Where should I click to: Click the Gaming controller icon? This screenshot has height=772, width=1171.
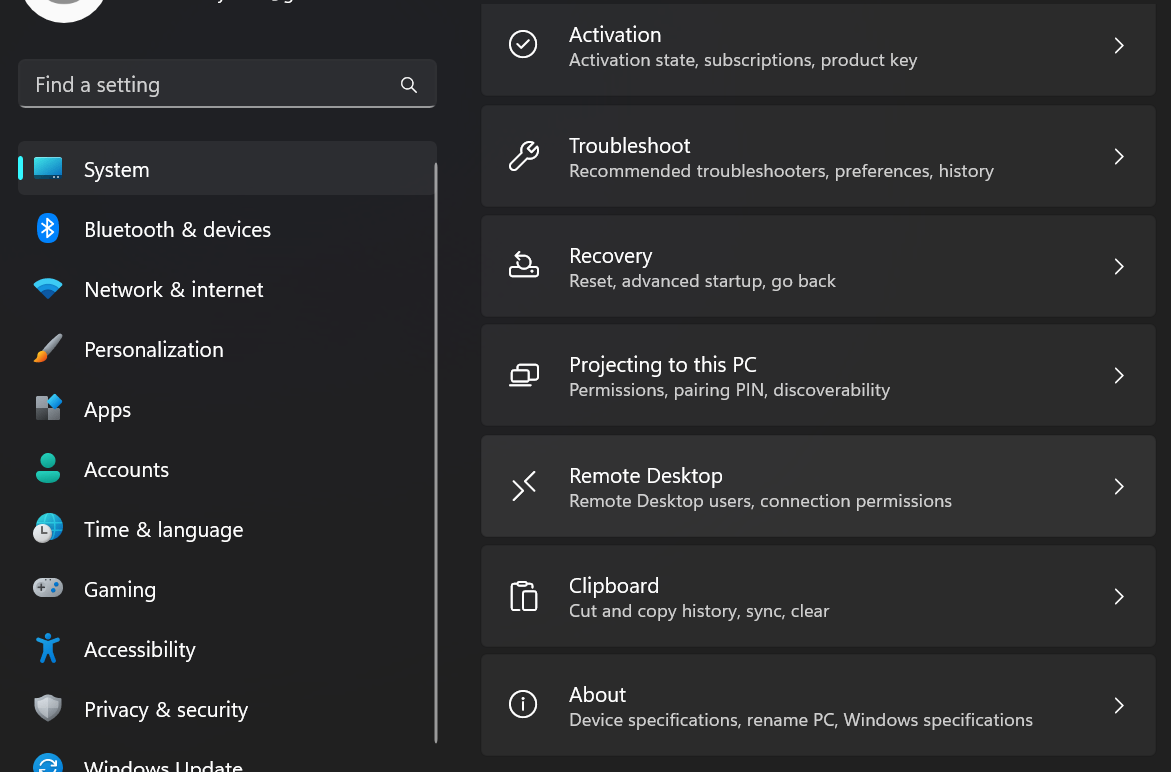(x=48, y=588)
